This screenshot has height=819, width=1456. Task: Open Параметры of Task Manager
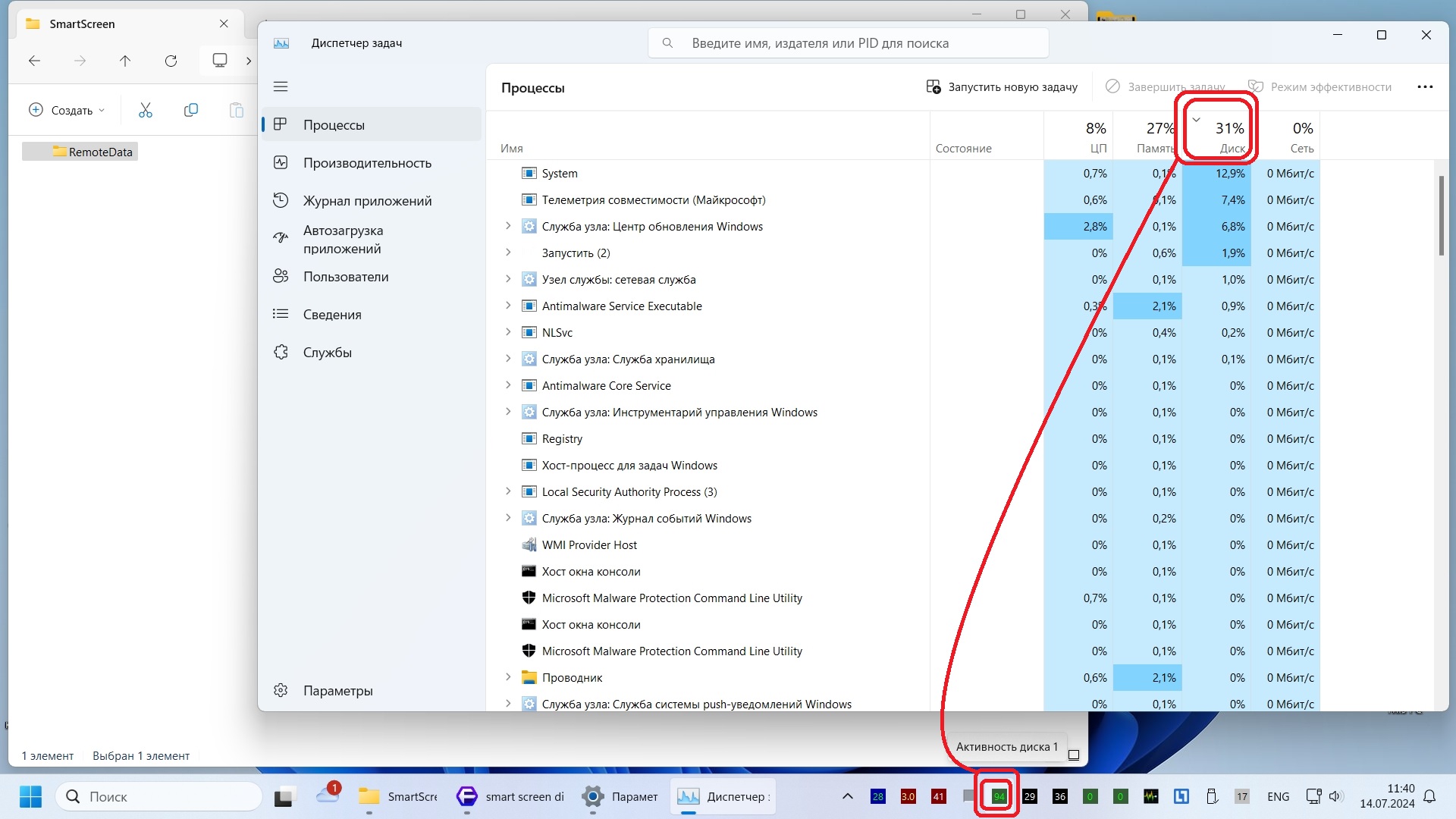coord(372,691)
